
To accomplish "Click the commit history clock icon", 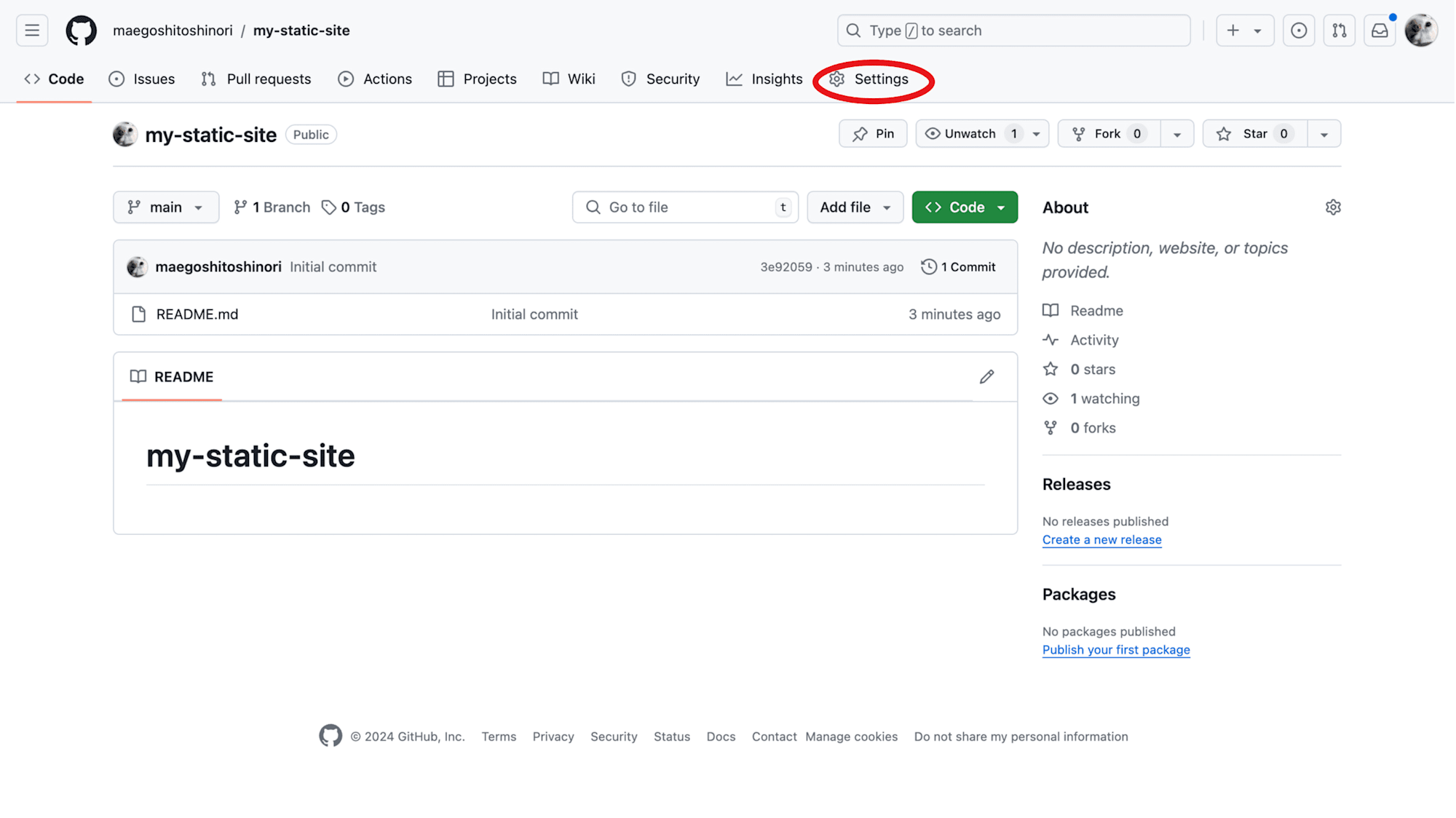I will 927,266.
